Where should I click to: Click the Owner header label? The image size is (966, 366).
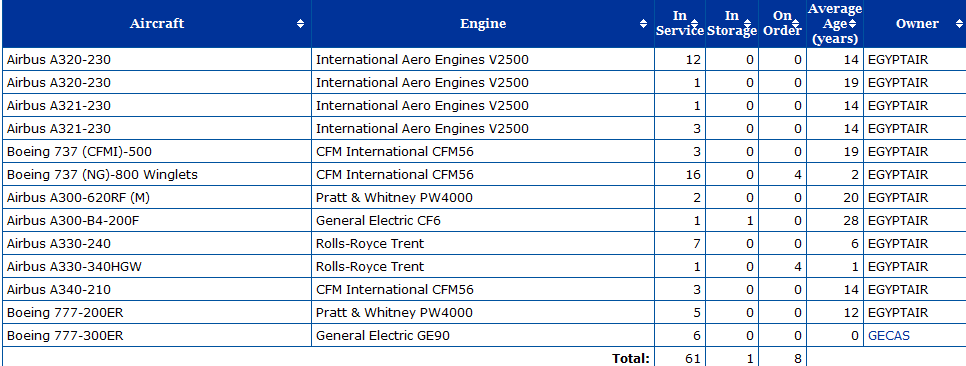(x=917, y=24)
